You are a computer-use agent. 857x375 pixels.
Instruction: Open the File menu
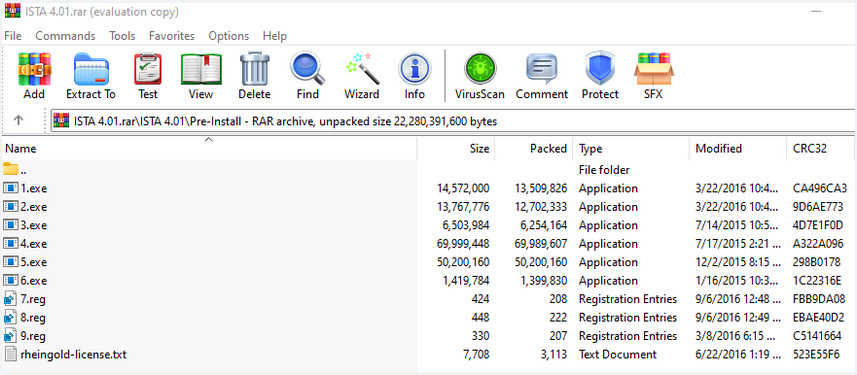click(x=13, y=36)
